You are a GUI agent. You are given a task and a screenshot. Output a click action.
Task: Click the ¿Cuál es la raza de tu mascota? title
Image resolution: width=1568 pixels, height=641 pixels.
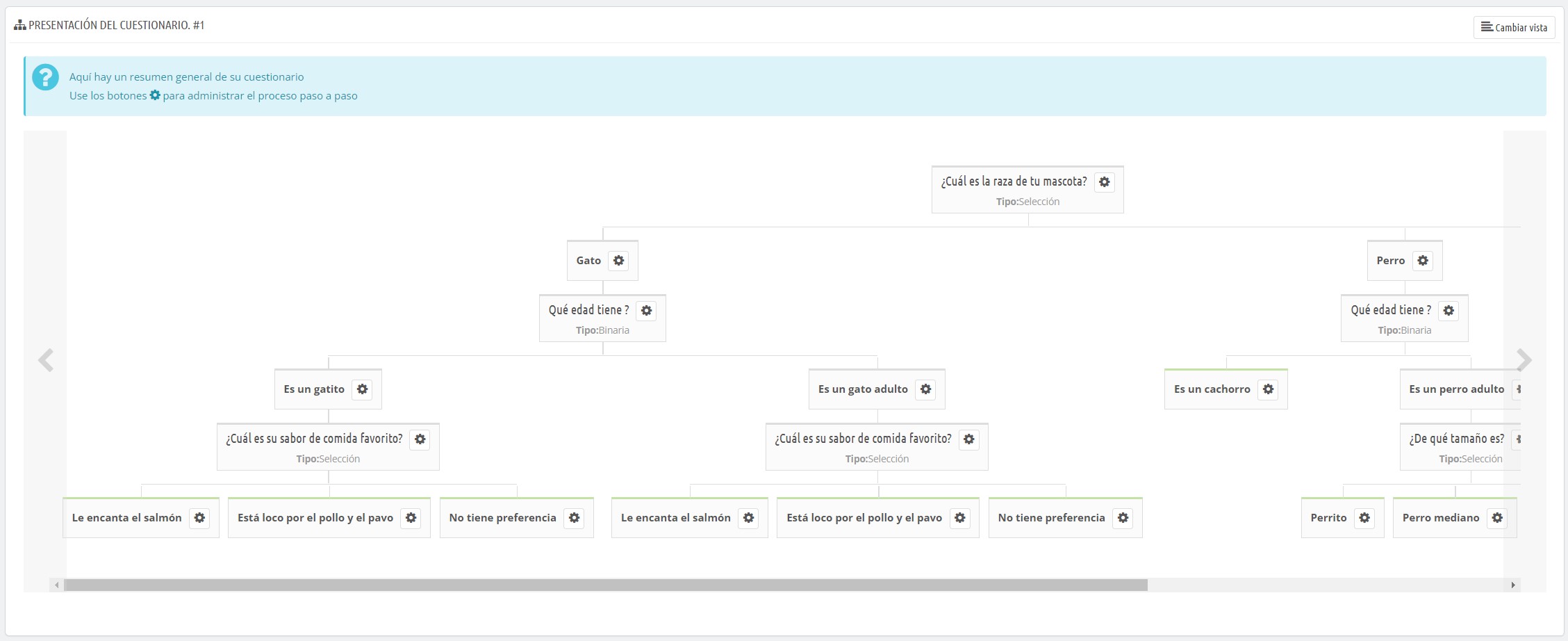coord(1014,181)
